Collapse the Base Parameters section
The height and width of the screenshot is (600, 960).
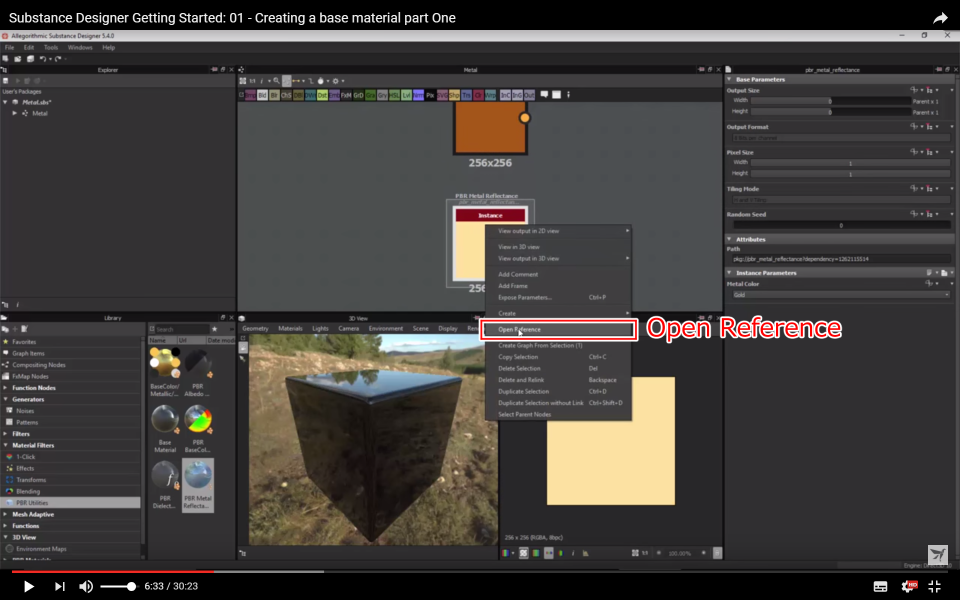point(729,80)
